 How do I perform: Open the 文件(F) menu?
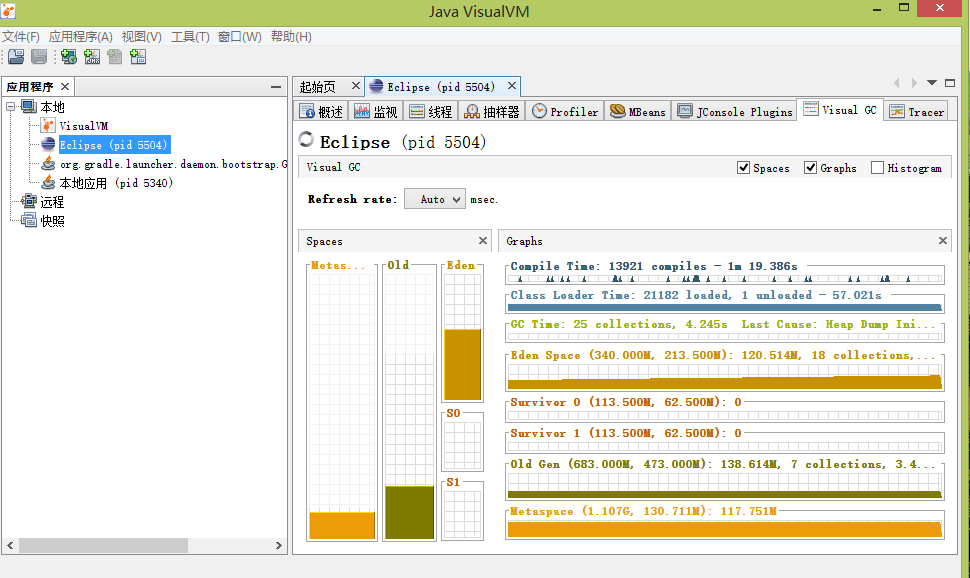click(x=20, y=37)
